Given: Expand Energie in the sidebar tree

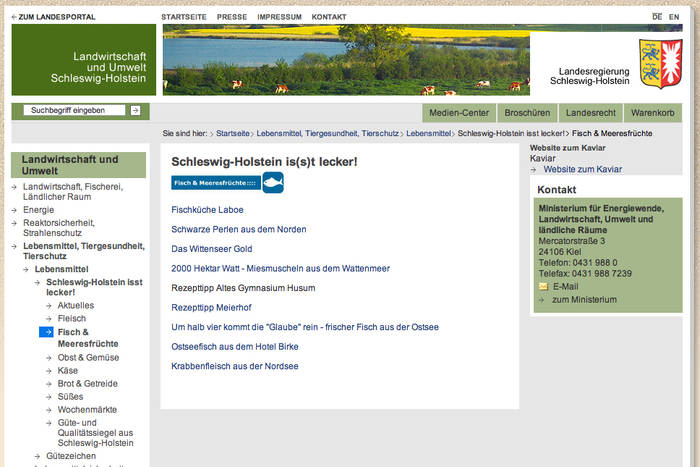Looking at the screenshot, I should click(x=39, y=210).
